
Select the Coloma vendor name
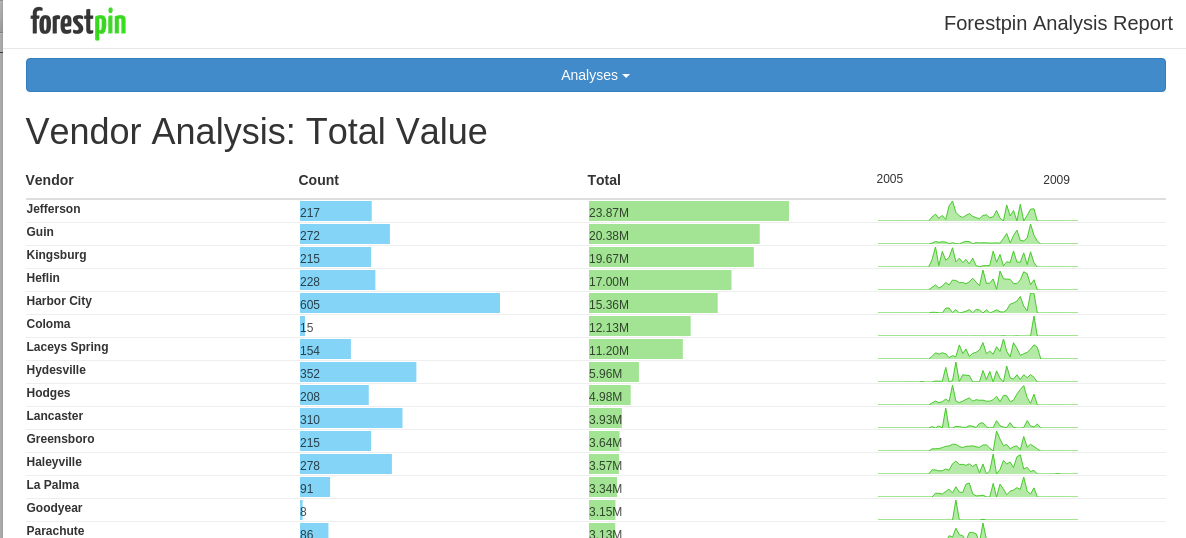[48, 324]
